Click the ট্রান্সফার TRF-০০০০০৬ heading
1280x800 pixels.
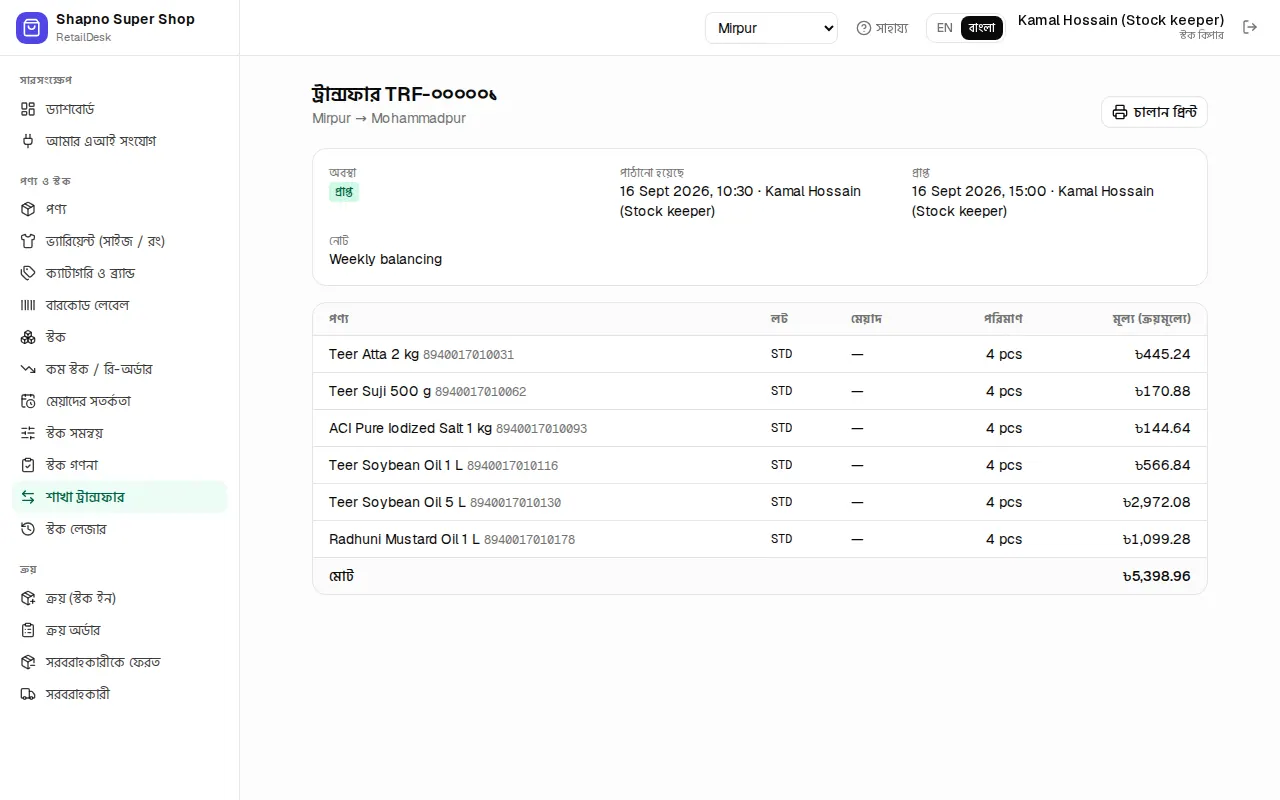coord(404,94)
